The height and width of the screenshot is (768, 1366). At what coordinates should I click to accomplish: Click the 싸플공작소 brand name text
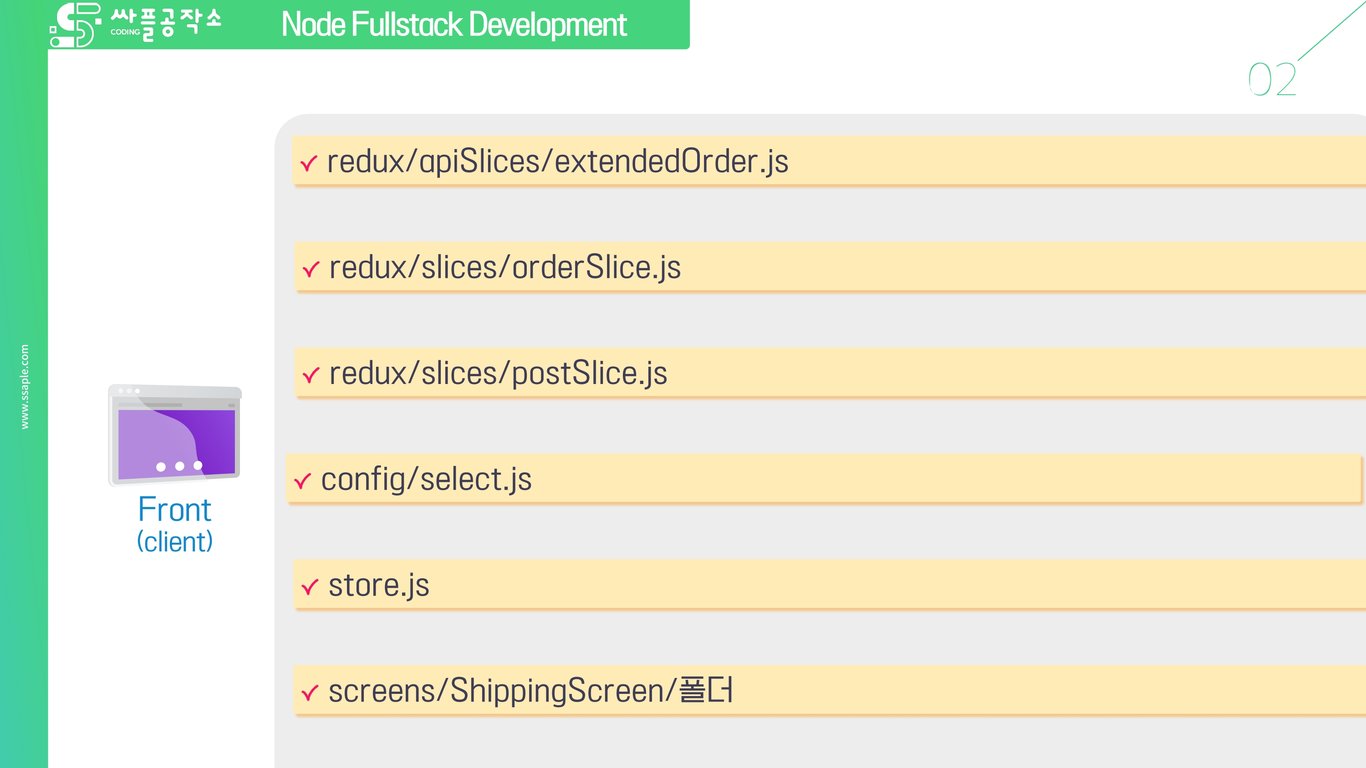pos(166,24)
